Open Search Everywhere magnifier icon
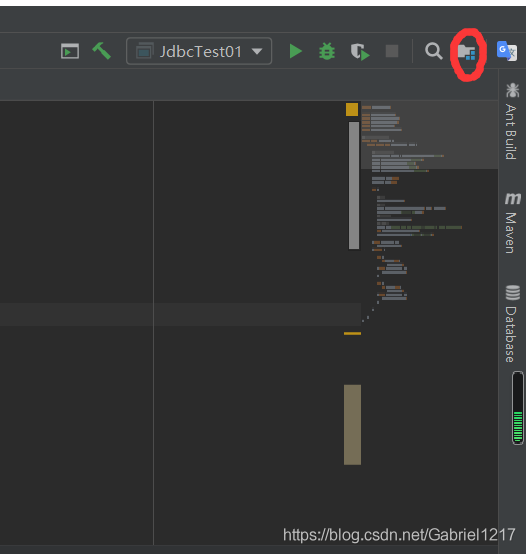The height and width of the screenshot is (554, 526). (433, 51)
